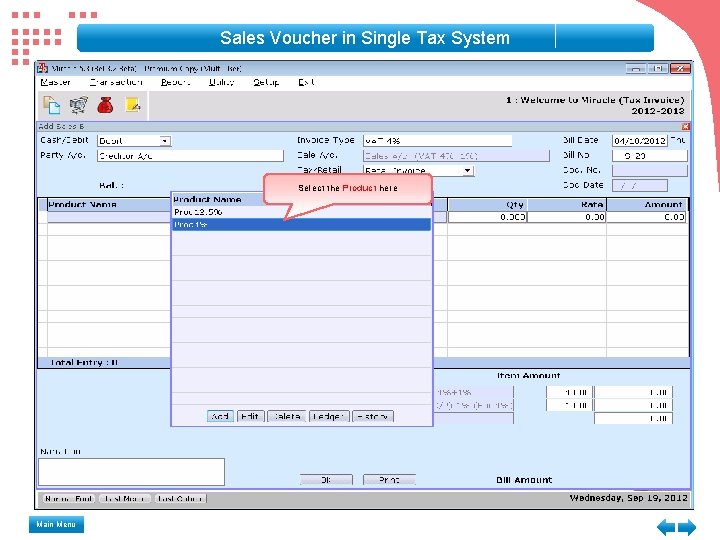This screenshot has height=540, width=720.
Task: Click the date Wednesday, Sep 19, 2012
Action: 628,498
